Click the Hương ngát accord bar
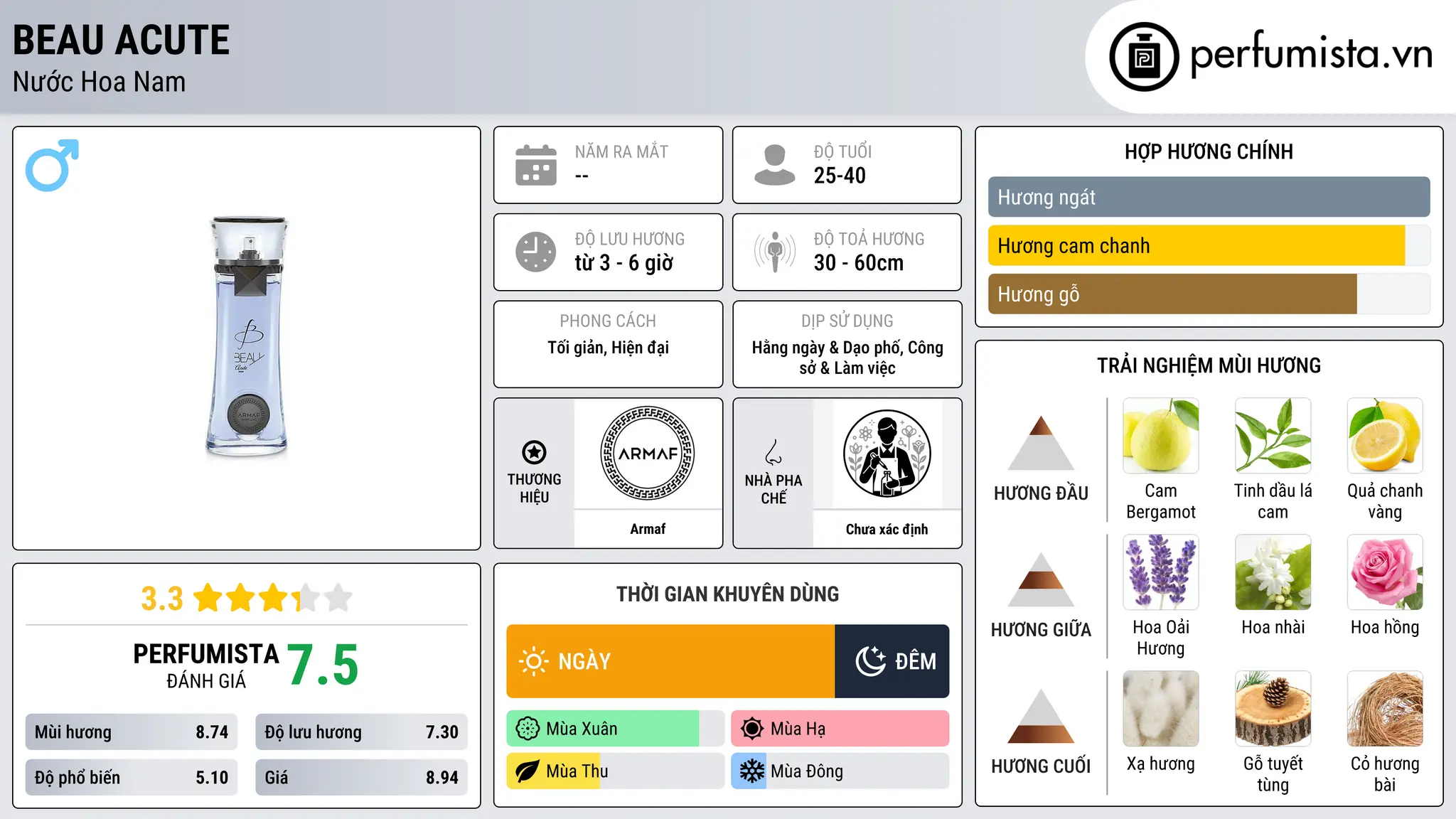 1209,197
